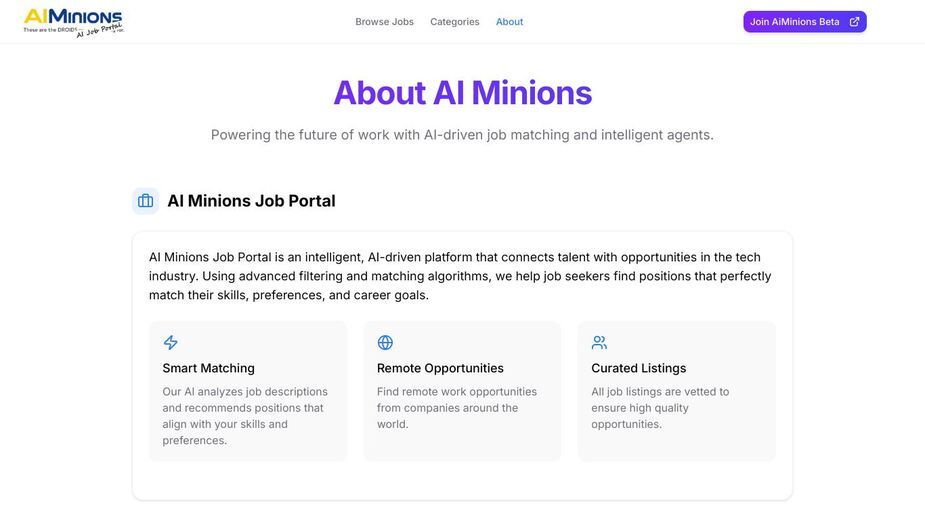Click the briefcase icon beside Job Portal heading
The width and height of the screenshot is (925, 520).
tap(146, 201)
